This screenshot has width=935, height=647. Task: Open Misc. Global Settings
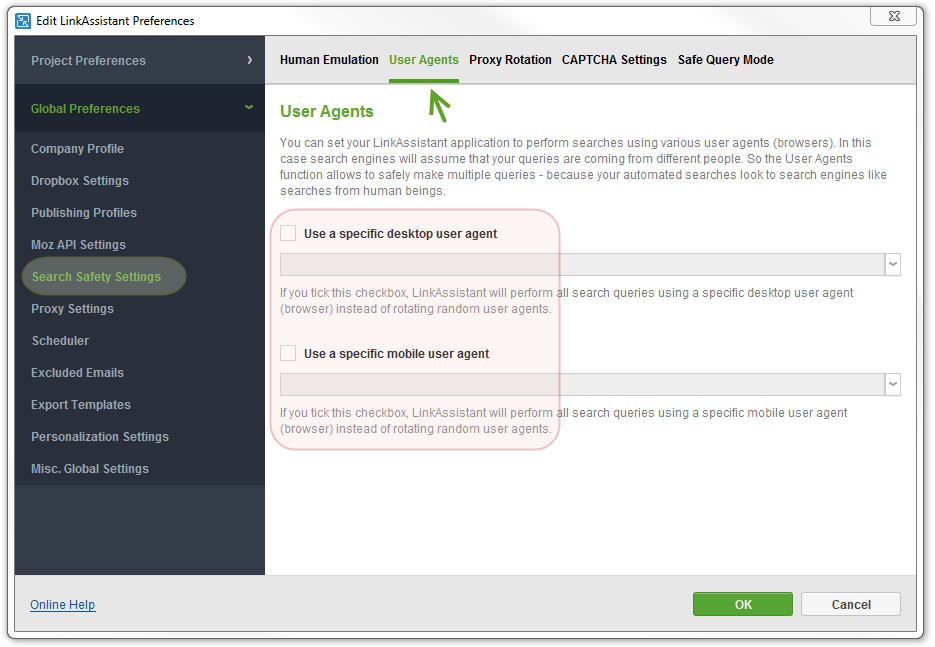point(90,469)
